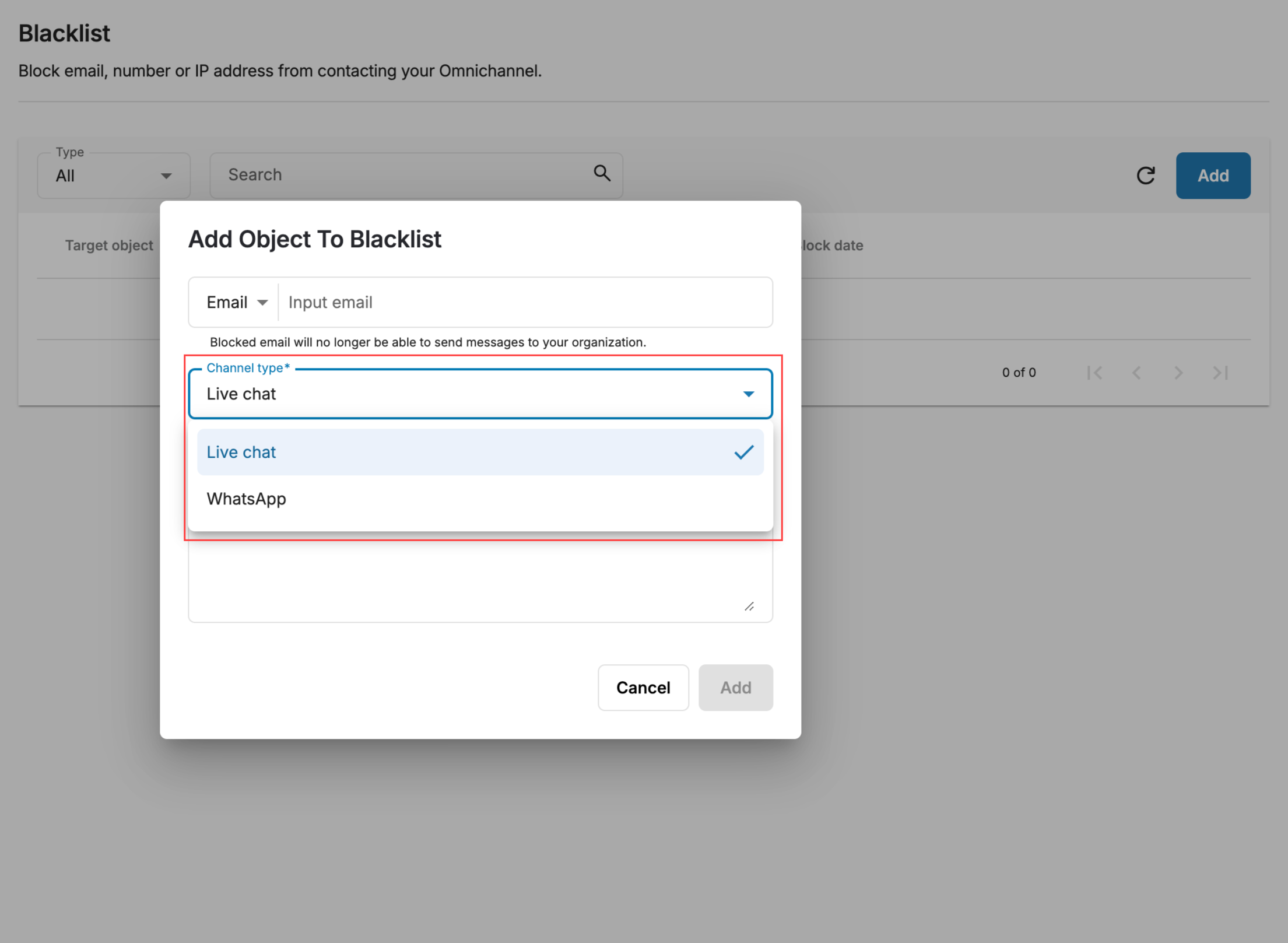
Task: Select the Live chat option
Action: tap(480, 452)
